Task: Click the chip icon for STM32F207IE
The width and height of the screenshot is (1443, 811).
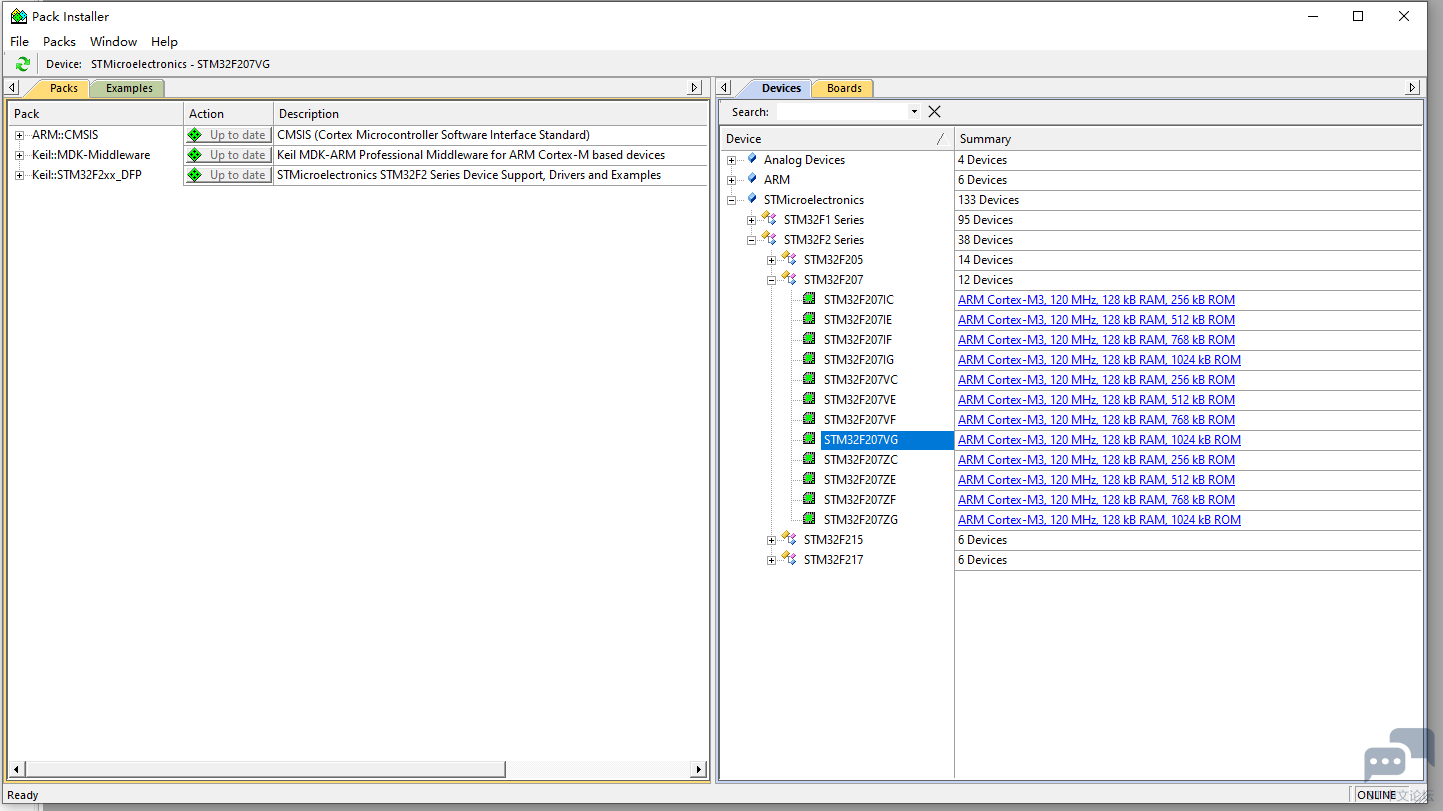Action: click(x=809, y=319)
